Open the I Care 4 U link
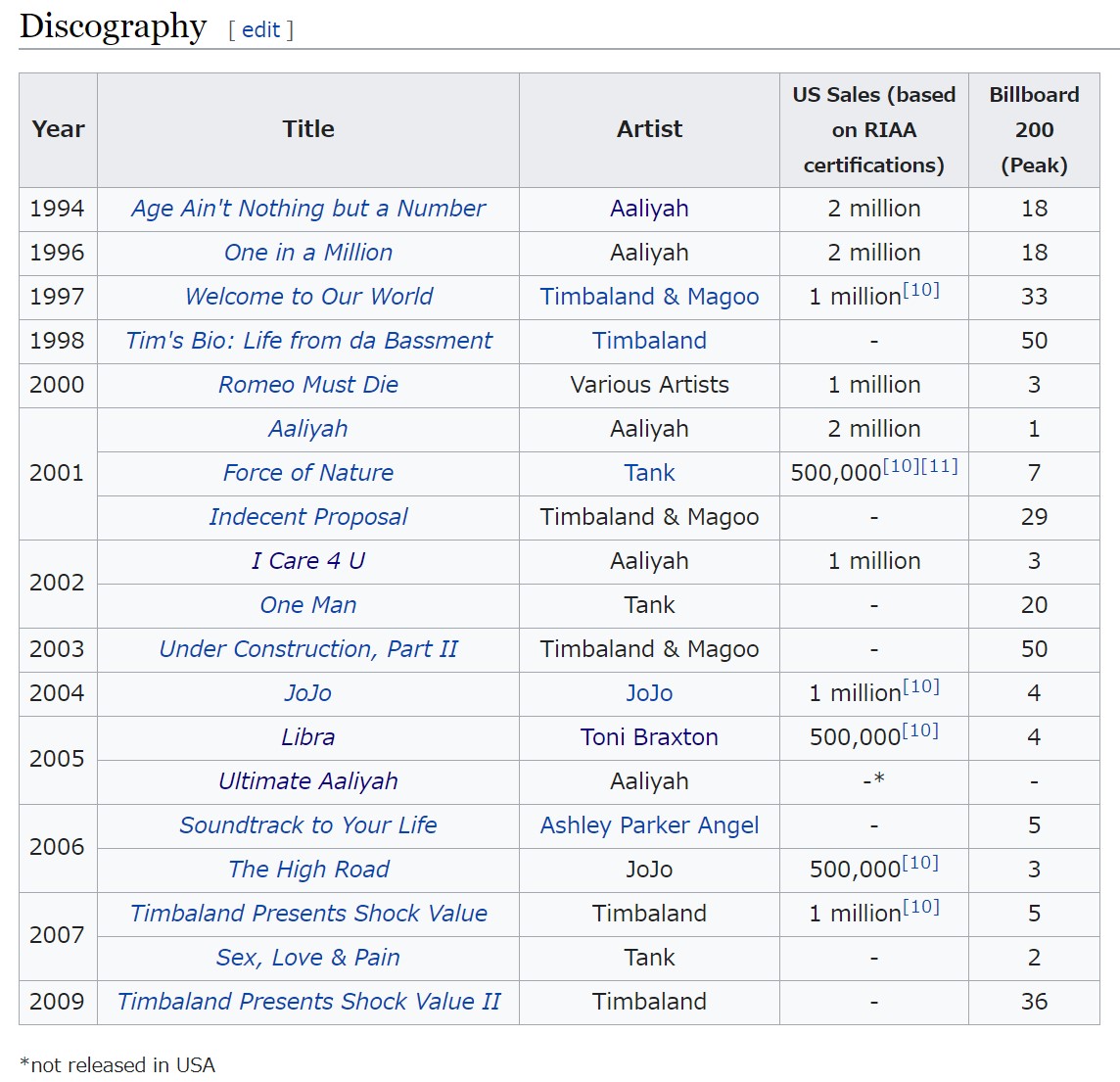The width and height of the screenshot is (1120, 1082). pos(307,561)
